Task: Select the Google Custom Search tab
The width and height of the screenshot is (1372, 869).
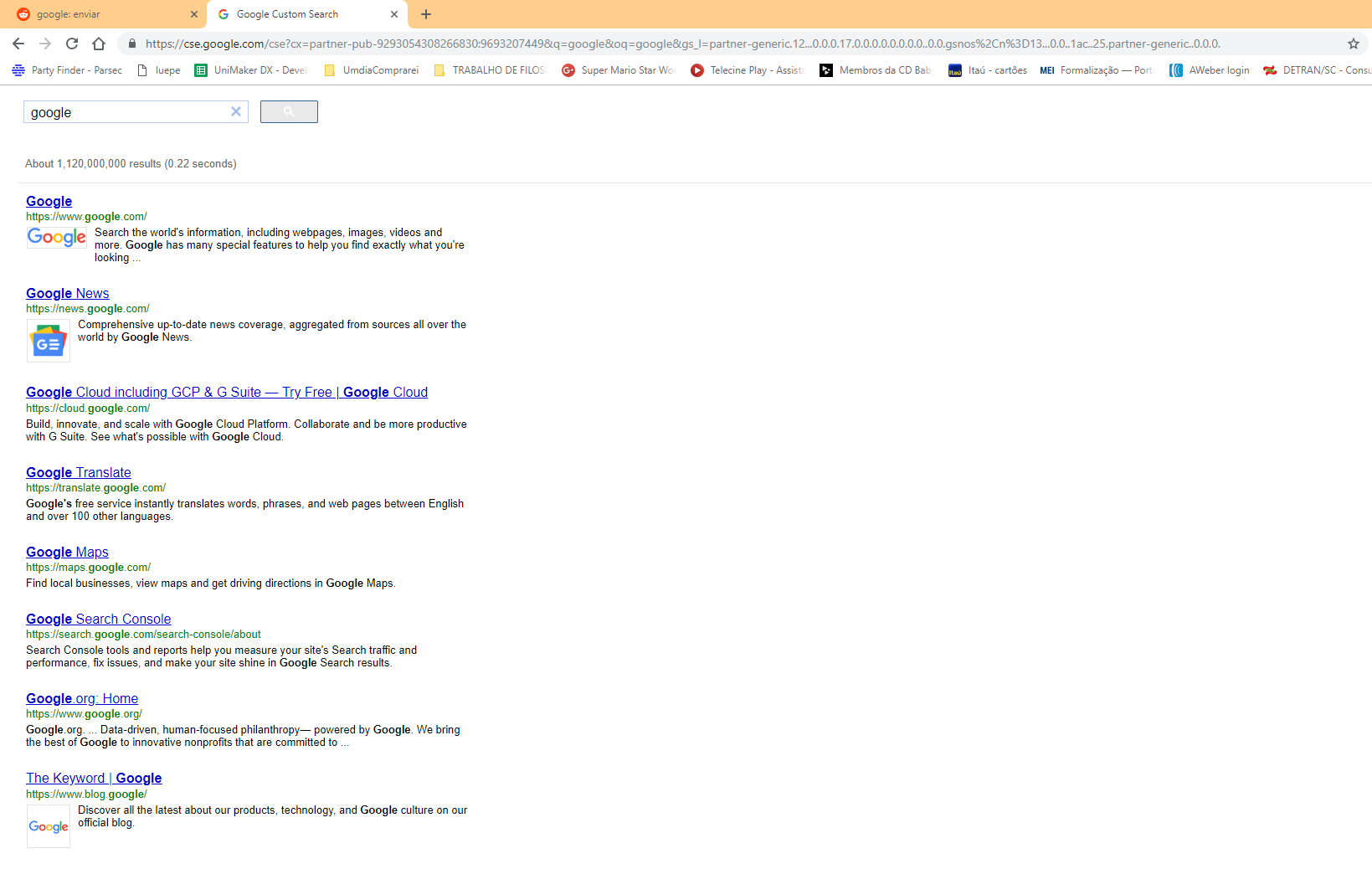Action: pyautogui.click(x=307, y=14)
